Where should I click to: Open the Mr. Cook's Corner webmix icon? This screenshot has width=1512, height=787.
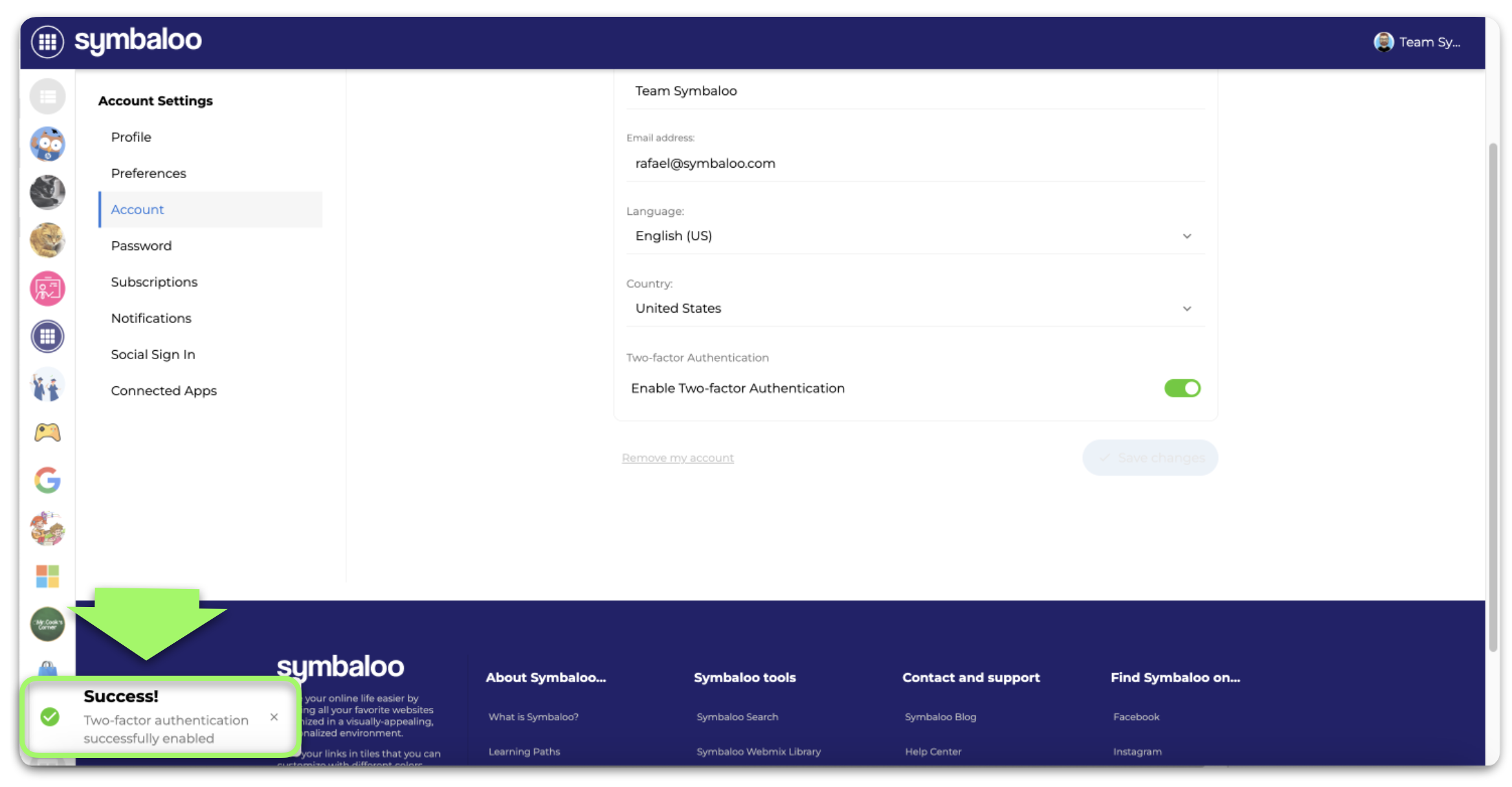[47, 624]
